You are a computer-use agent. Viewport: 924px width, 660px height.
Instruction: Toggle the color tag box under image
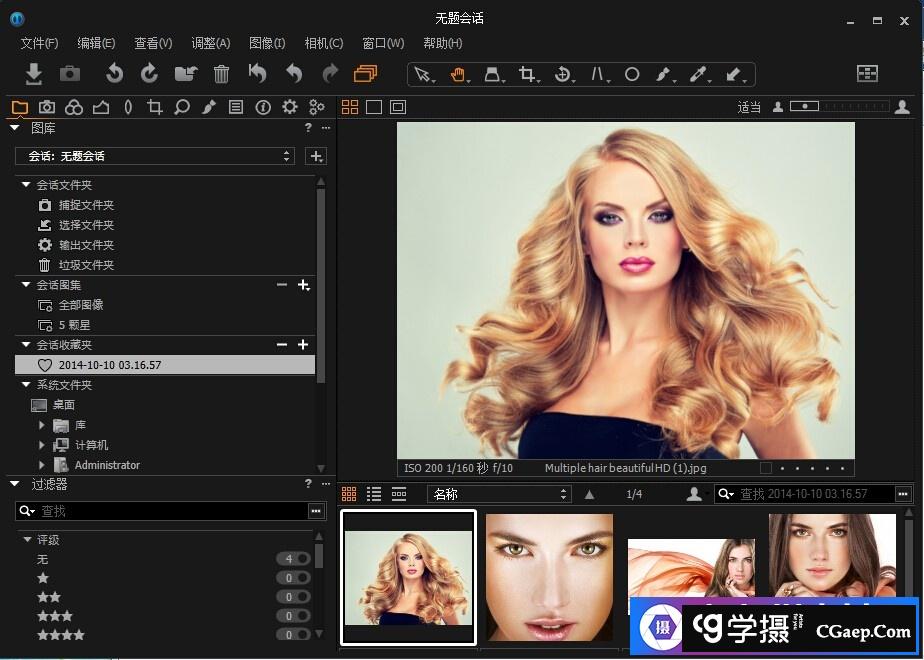[765, 467]
